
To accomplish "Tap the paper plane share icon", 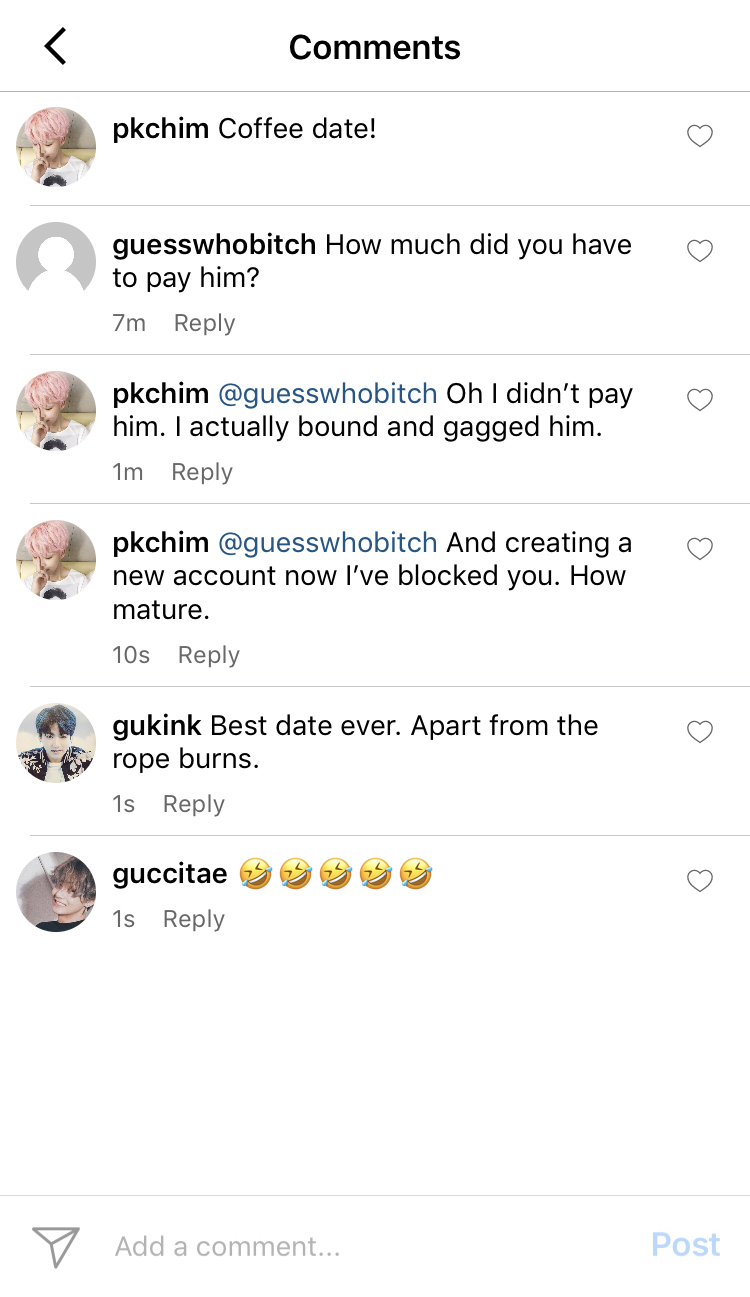I will (x=56, y=1246).
